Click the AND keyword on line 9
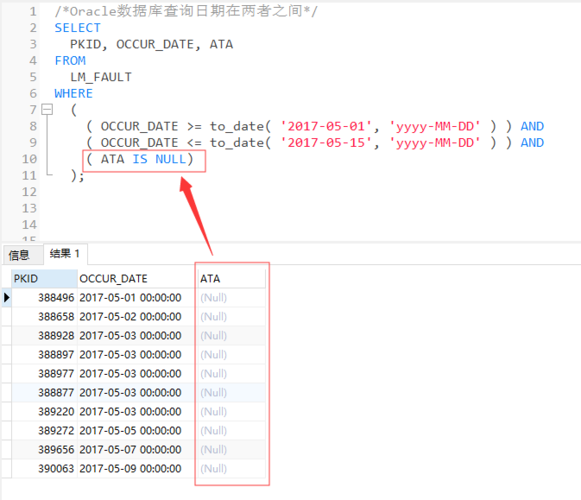The height and width of the screenshot is (500, 581). (x=532, y=143)
